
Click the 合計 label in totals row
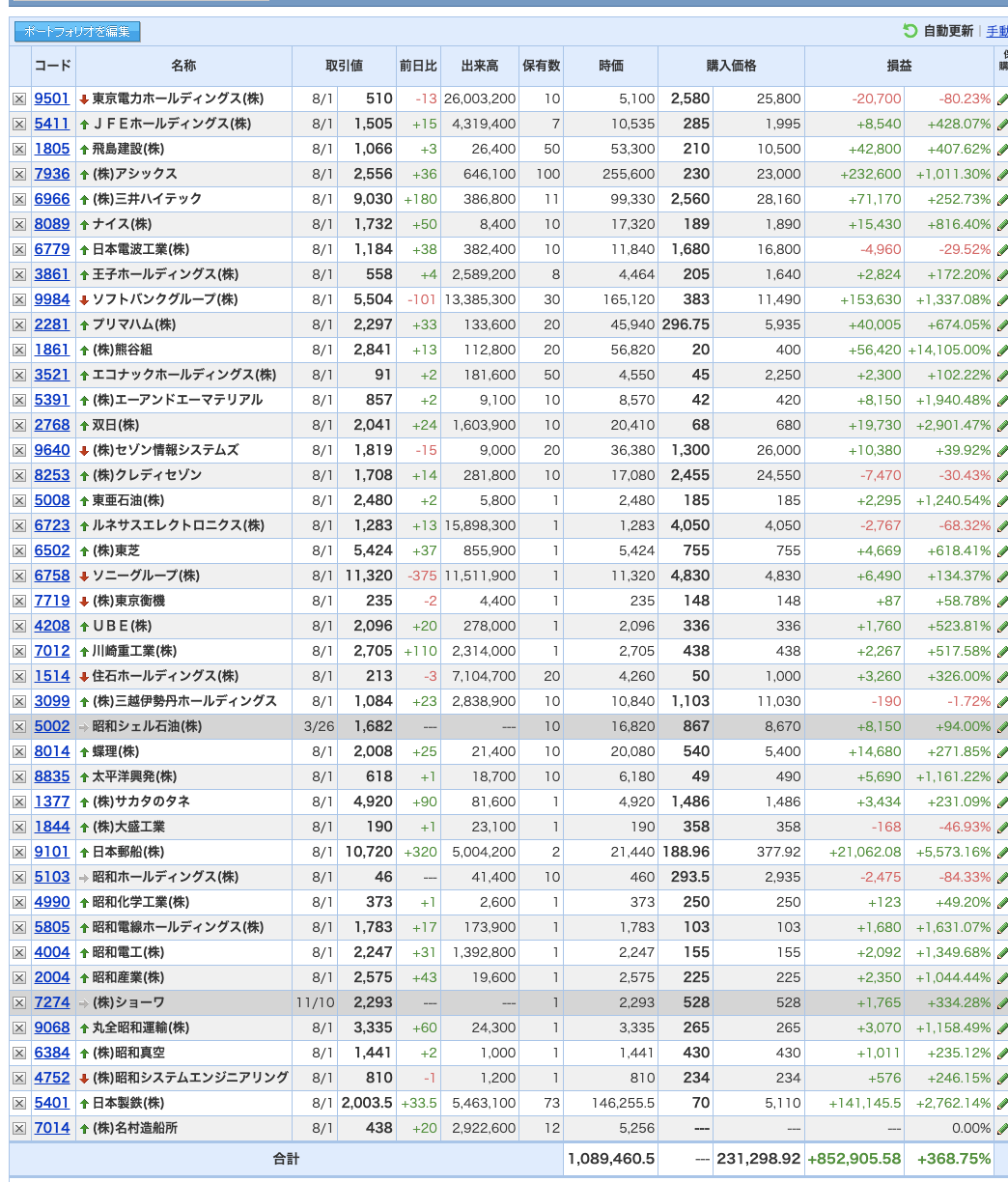pyautogui.click(x=287, y=1158)
